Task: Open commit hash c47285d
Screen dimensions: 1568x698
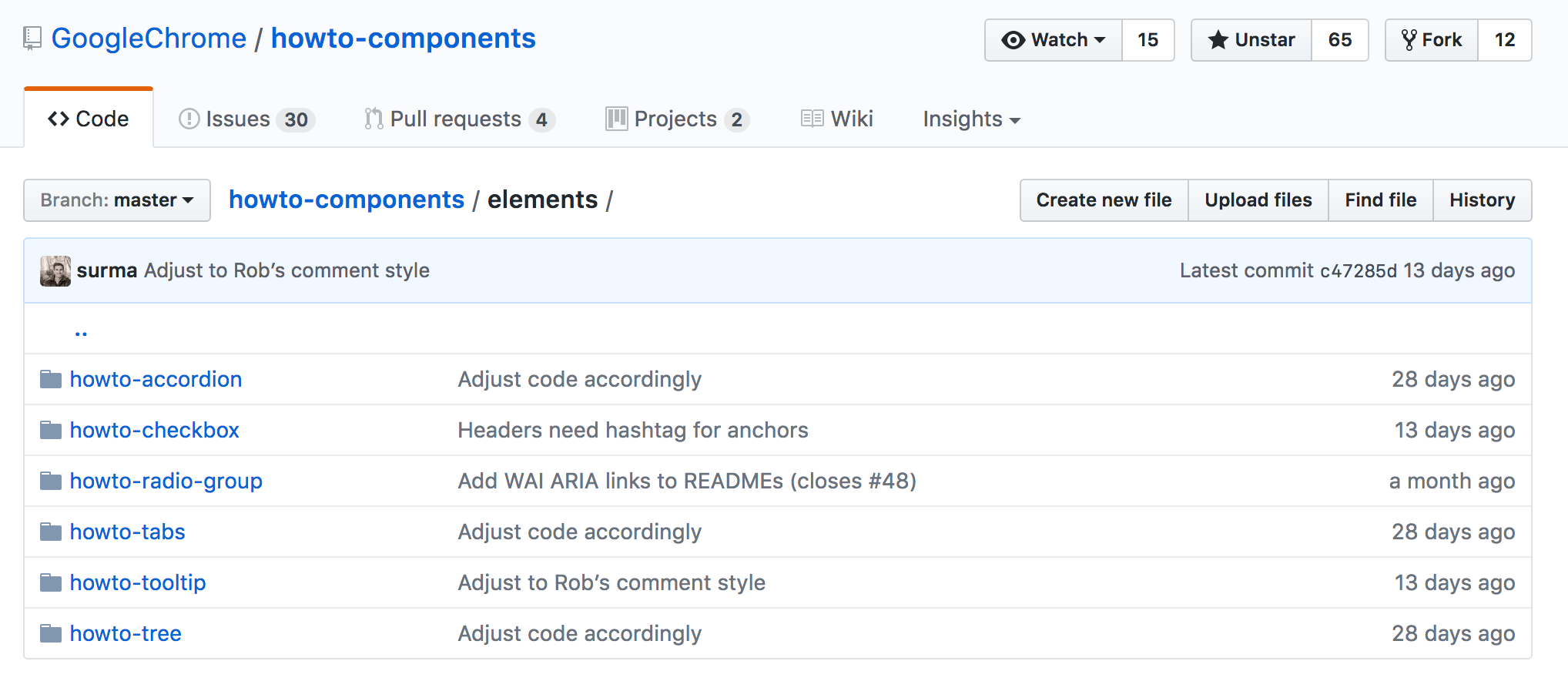Action: click(1359, 271)
